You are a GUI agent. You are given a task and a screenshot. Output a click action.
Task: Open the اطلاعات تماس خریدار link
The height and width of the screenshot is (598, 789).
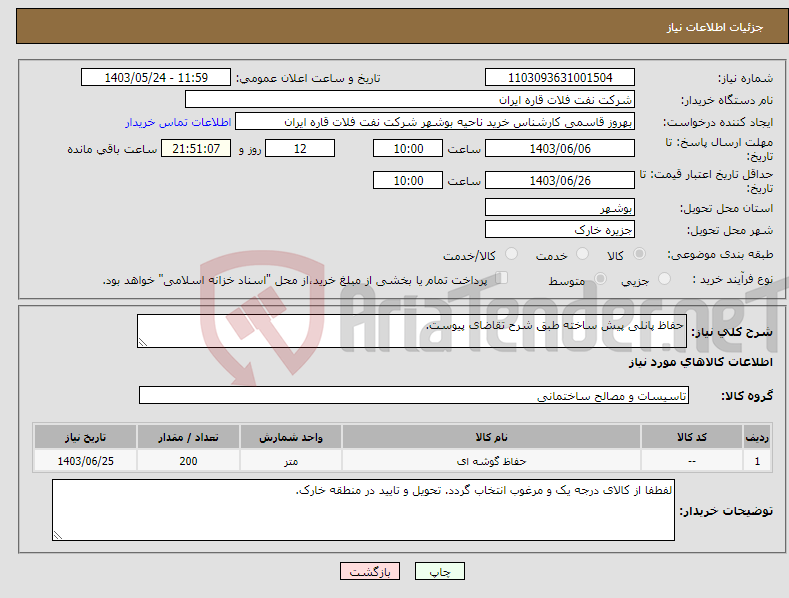point(178,122)
